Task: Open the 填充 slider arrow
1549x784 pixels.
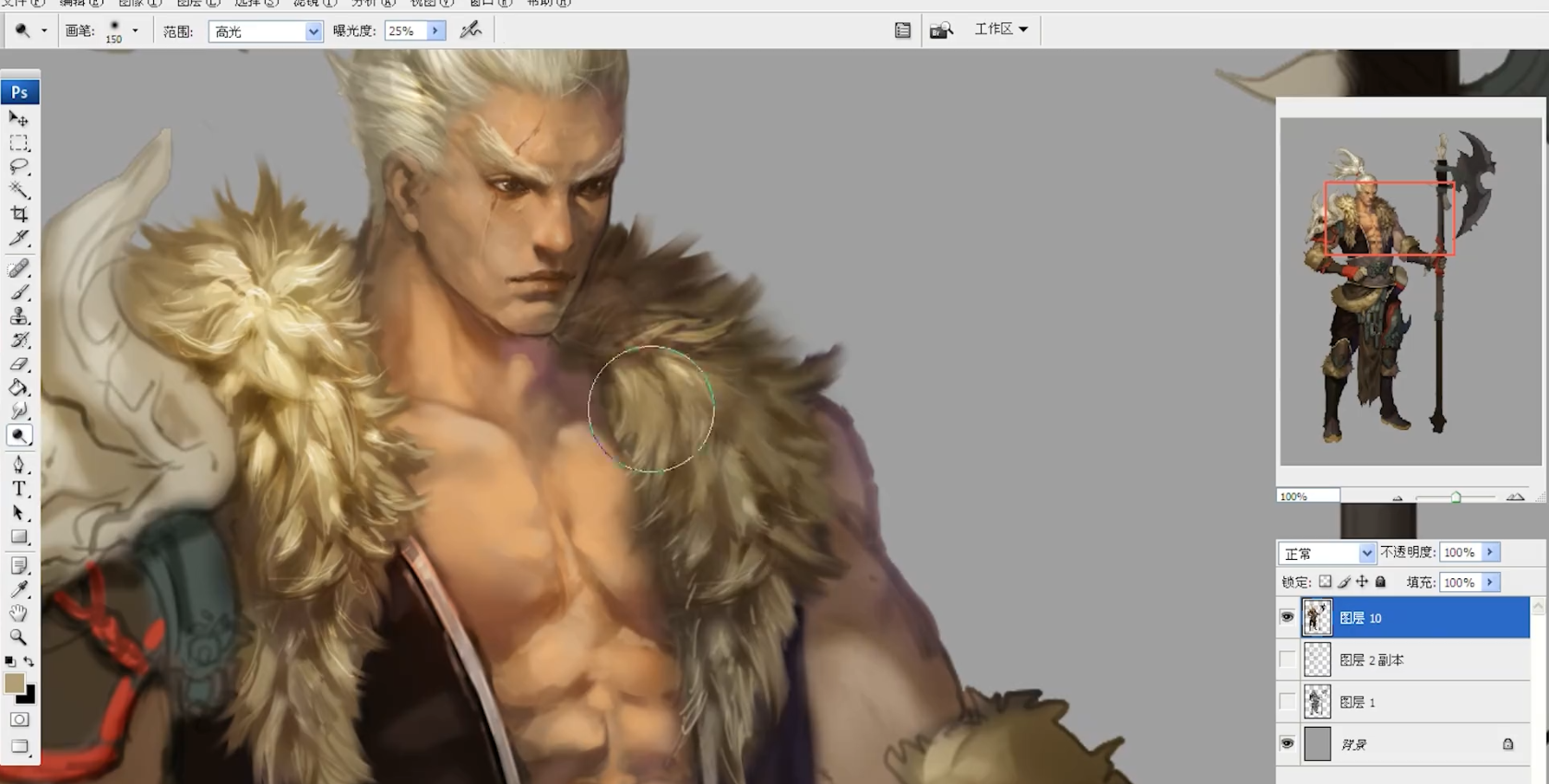Action: click(1490, 582)
